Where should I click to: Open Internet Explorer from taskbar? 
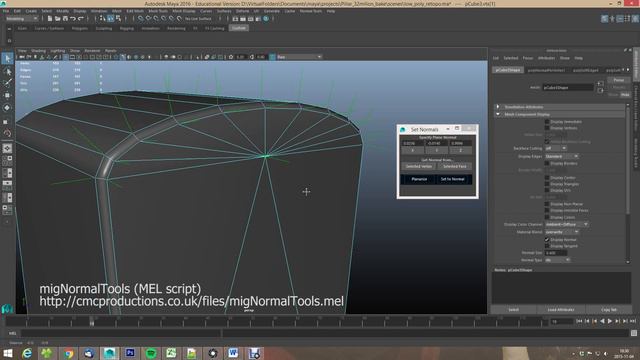pos(27,353)
